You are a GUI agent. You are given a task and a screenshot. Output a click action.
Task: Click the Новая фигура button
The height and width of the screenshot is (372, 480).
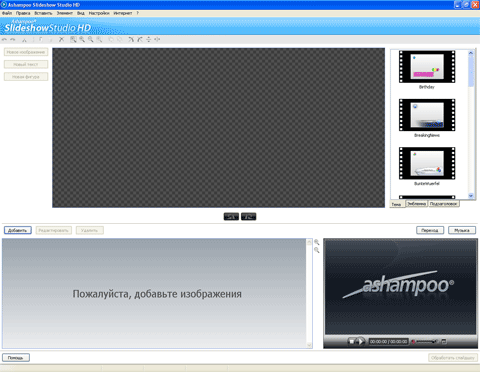click(x=26, y=77)
